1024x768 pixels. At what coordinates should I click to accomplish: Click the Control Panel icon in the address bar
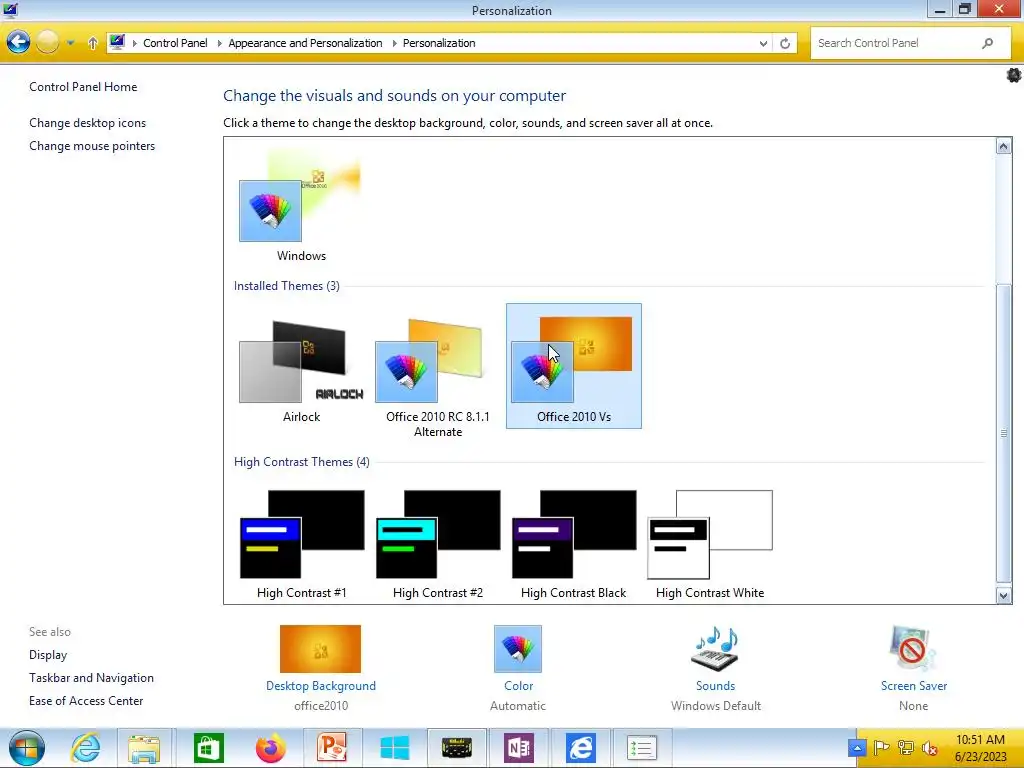click(x=117, y=42)
